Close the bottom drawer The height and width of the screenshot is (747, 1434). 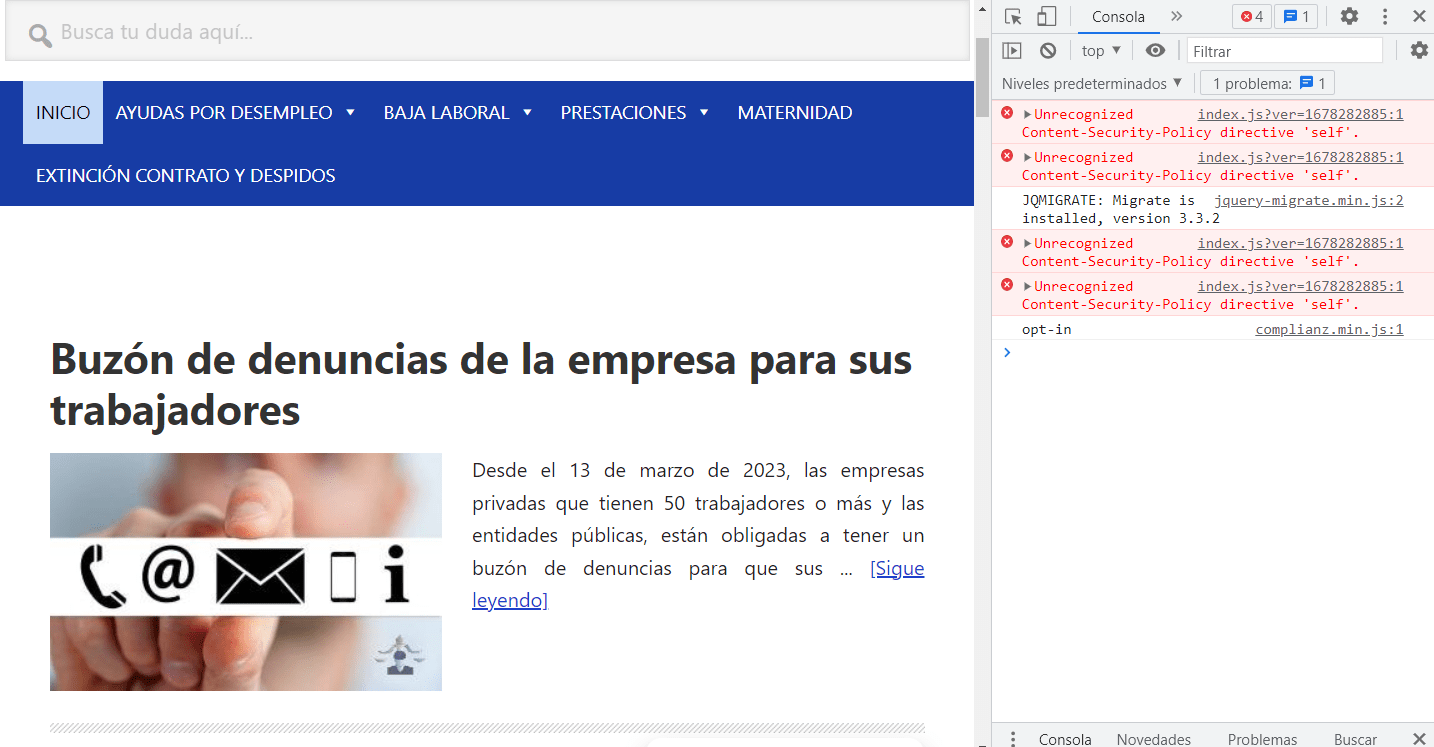click(x=1418, y=739)
